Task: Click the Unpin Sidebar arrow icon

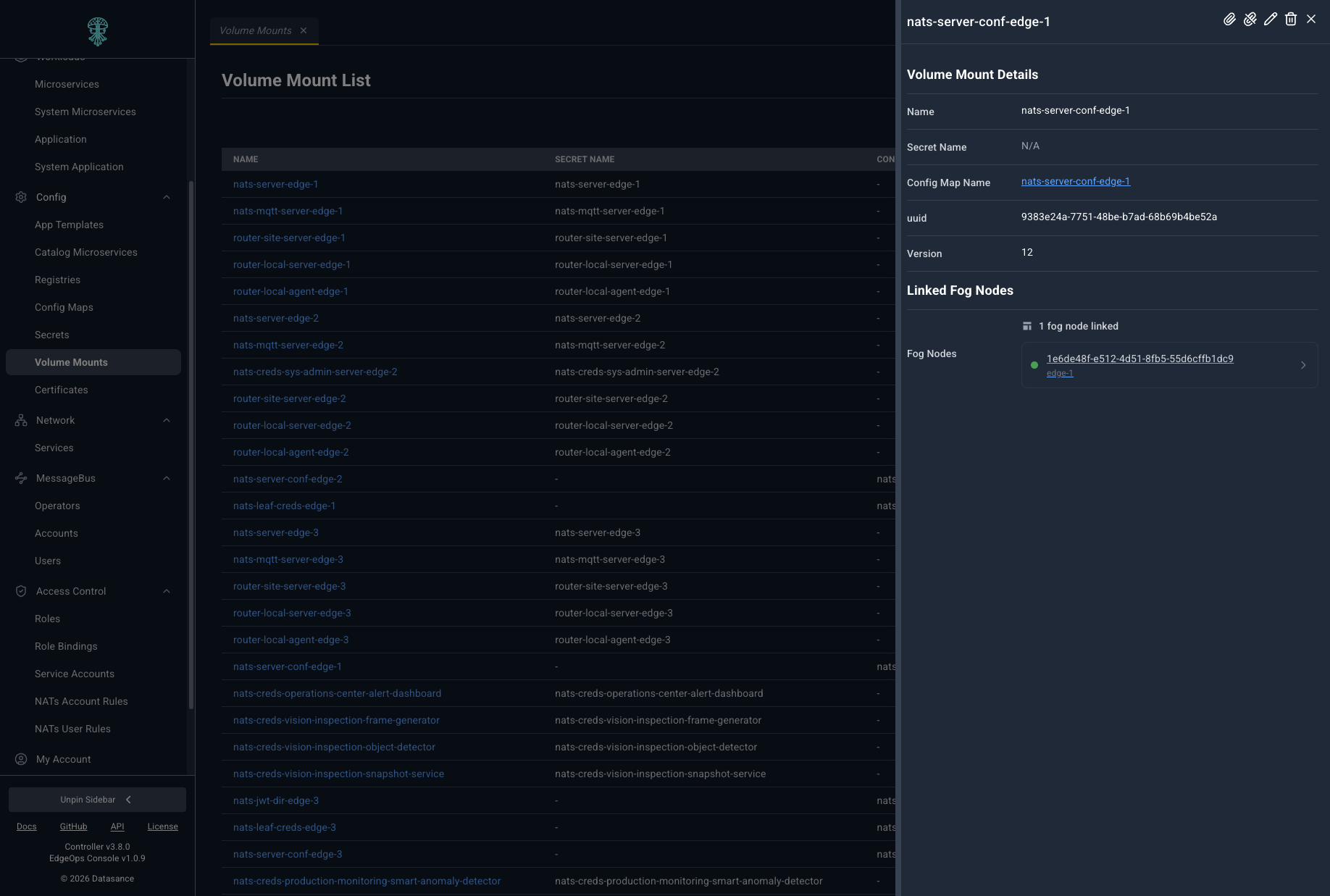Action: pyautogui.click(x=128, y=800)
